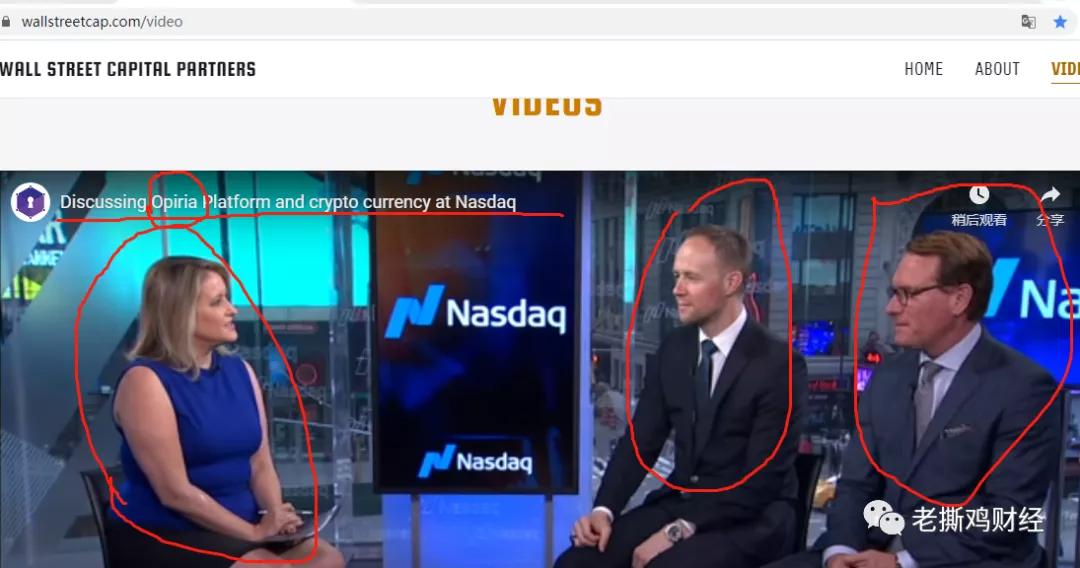Open the ABOUT navigation item

(x=997, y=69)
